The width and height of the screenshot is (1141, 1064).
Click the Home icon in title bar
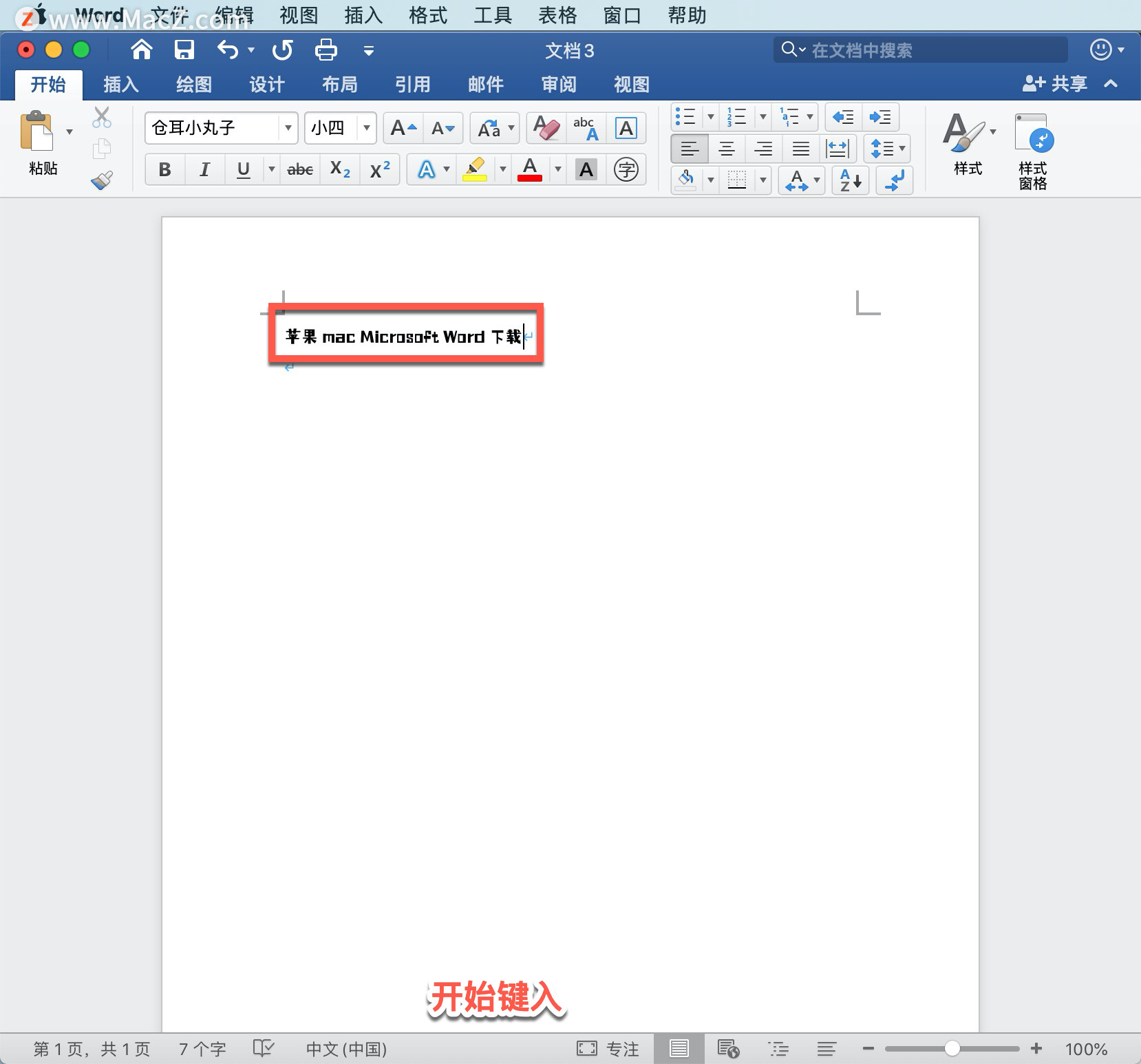coord(142,50)
